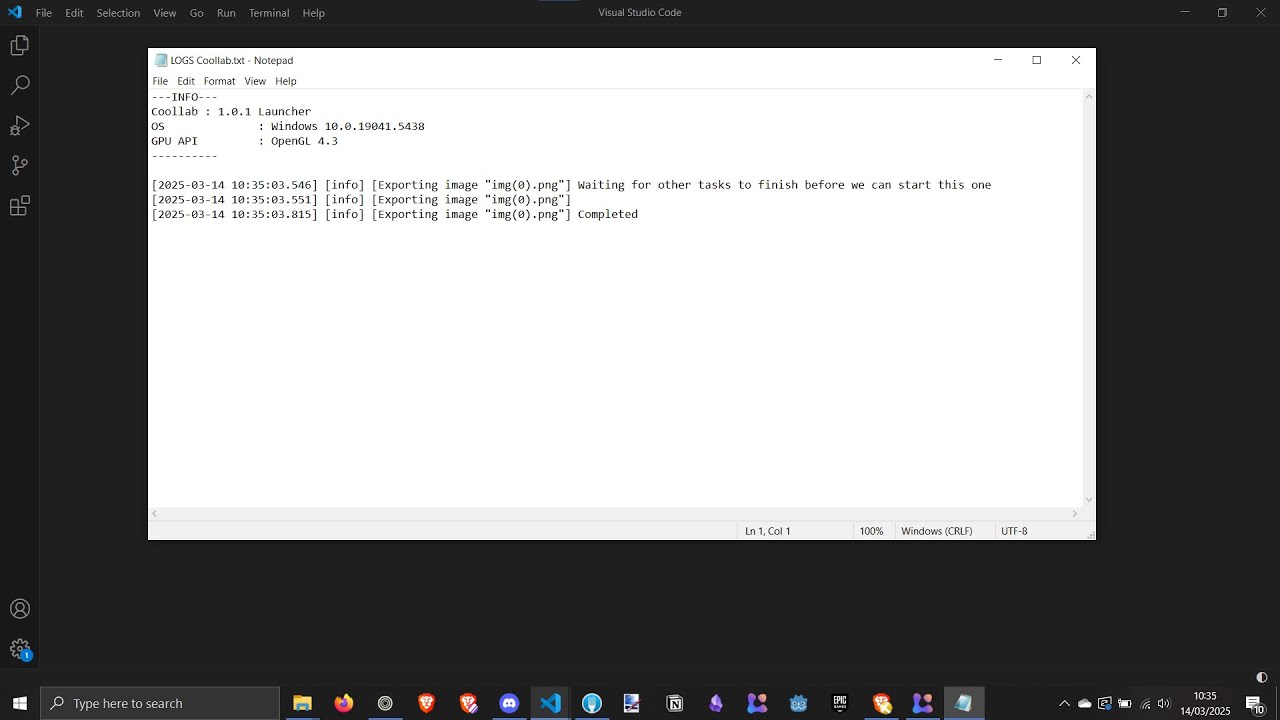Open Notepad's Format menu
1280x720 pixels.
(x=219, y=81)
